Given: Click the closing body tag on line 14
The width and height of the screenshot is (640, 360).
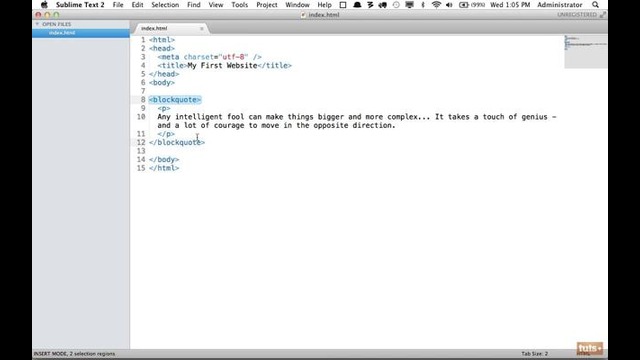Looking at the screenshot, I should [x=164, y=160].
